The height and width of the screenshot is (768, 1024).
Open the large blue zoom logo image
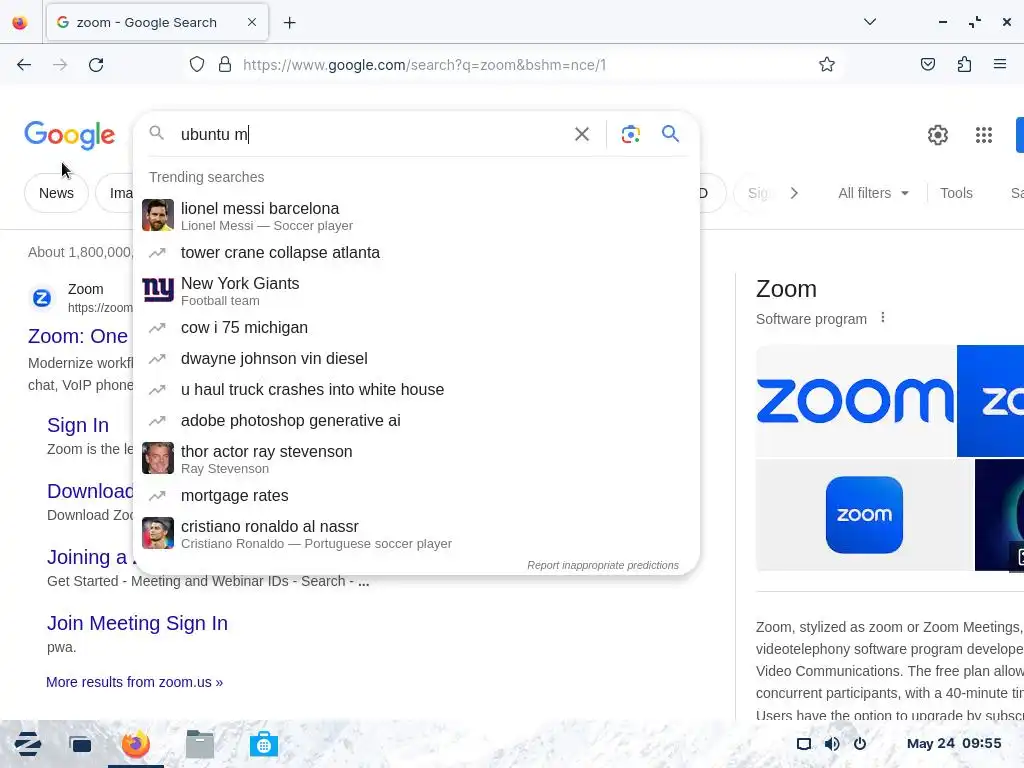point(856,401)
